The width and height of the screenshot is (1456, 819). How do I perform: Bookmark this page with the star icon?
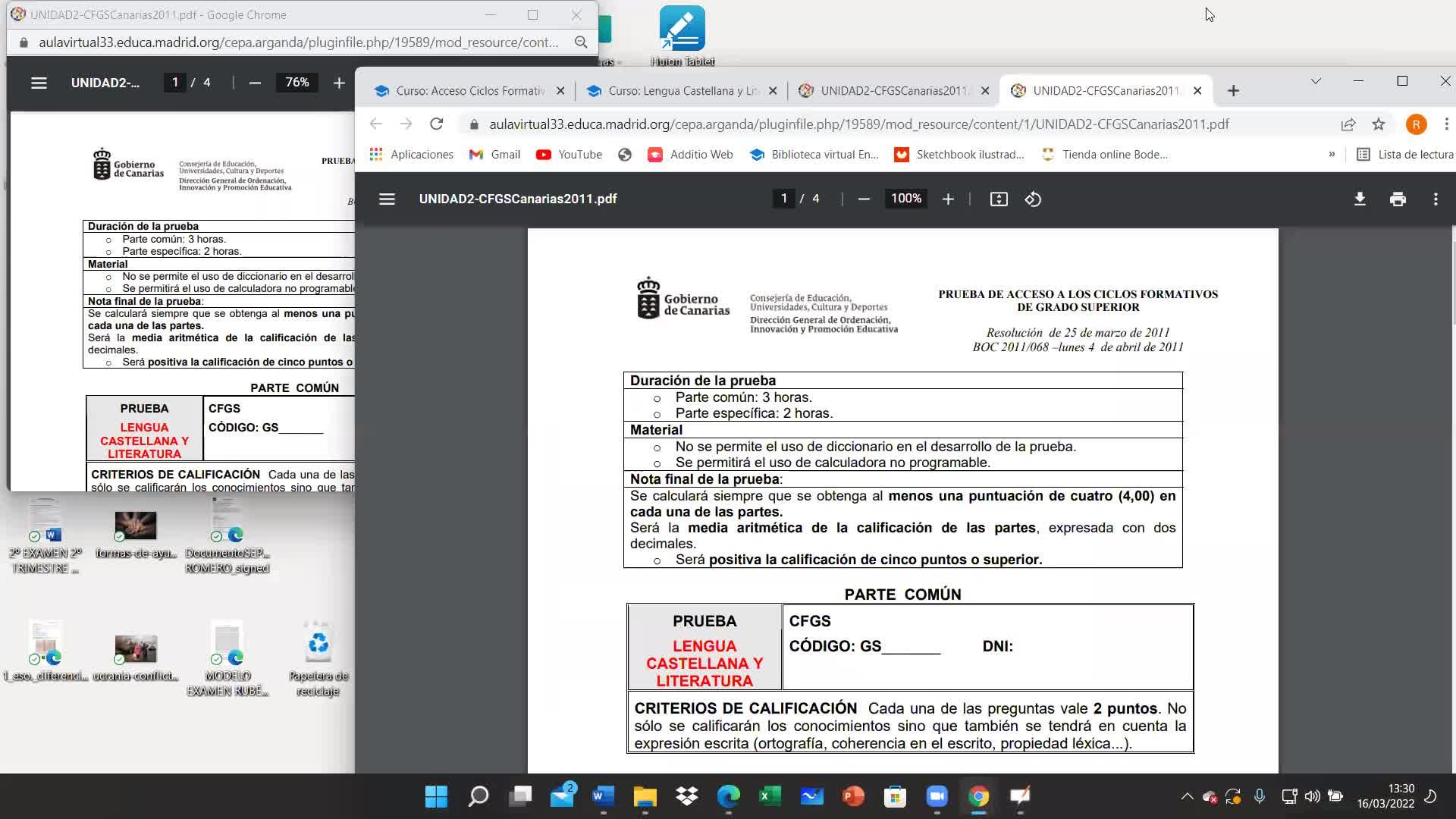point(1379,124)
